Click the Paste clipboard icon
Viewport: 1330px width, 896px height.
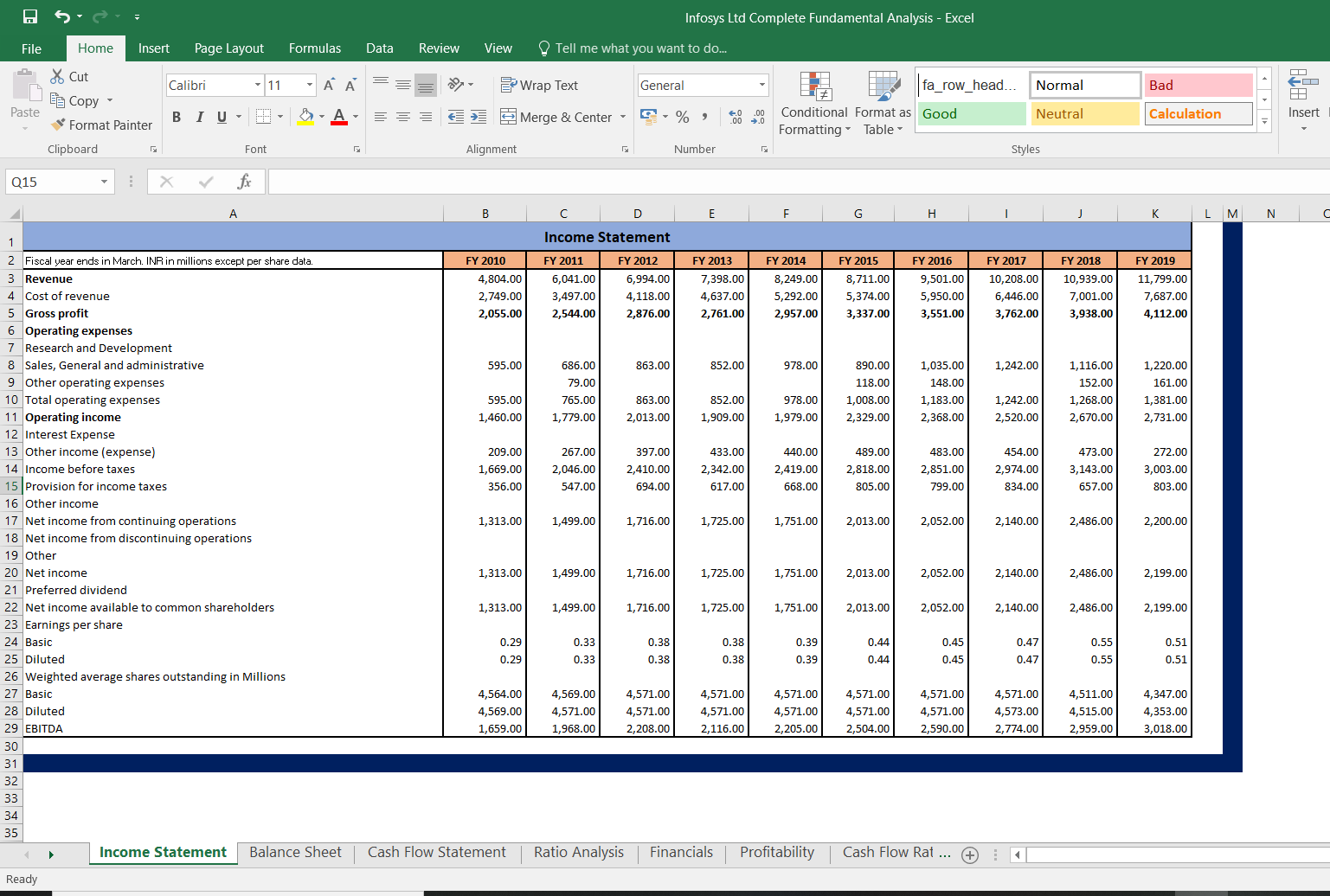[25, 86]
